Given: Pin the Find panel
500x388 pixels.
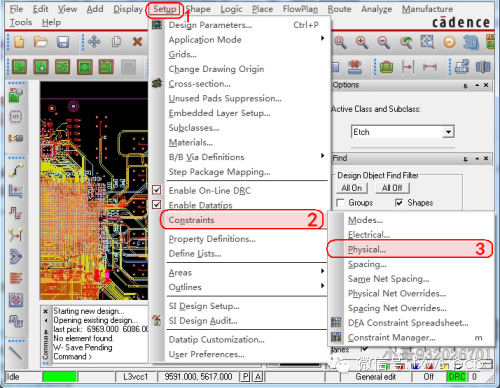Looking at the screenshot, I should click(x=466, y=159).
